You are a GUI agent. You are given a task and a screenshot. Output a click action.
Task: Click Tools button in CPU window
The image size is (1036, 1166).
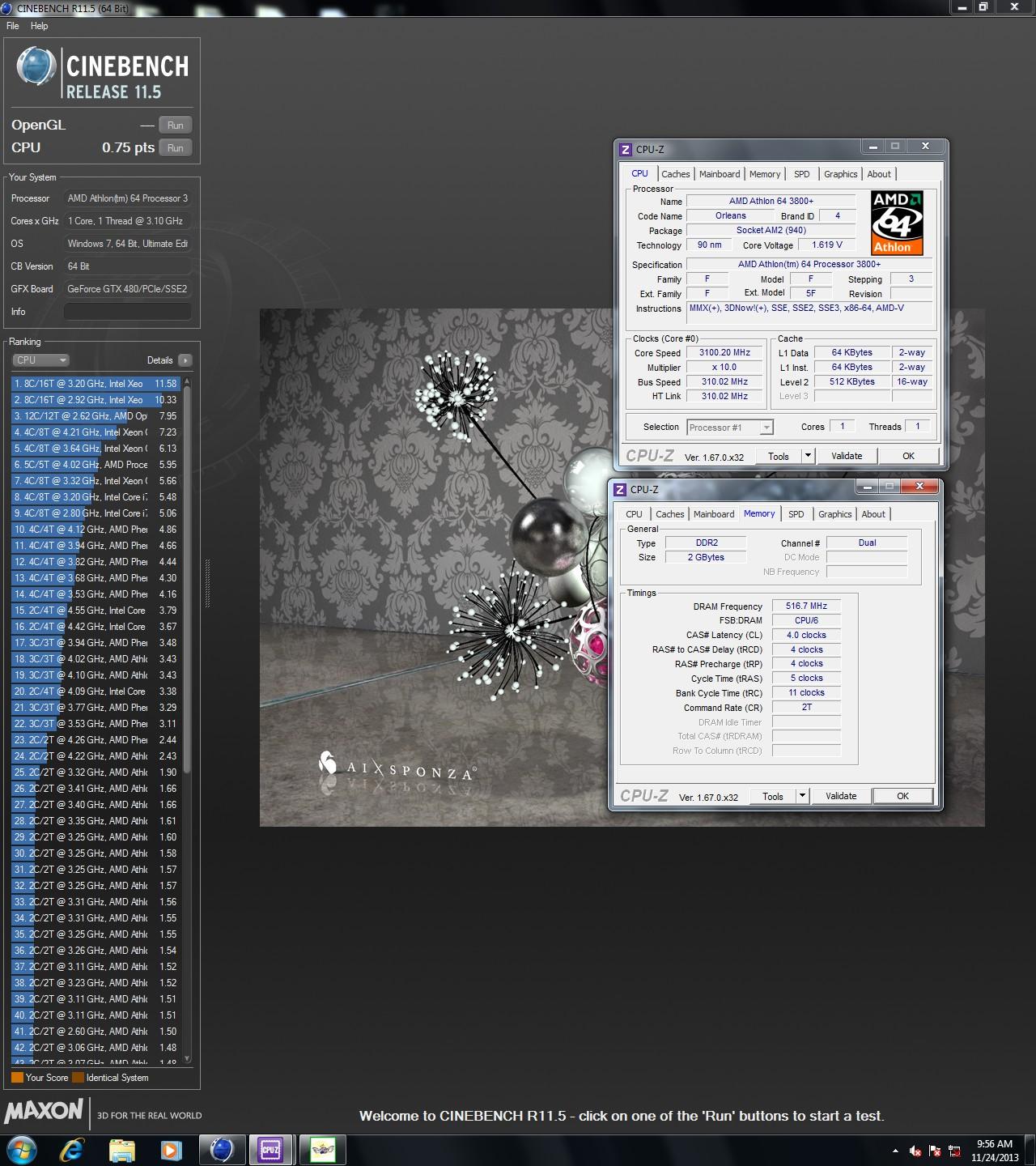click(779, 456)
